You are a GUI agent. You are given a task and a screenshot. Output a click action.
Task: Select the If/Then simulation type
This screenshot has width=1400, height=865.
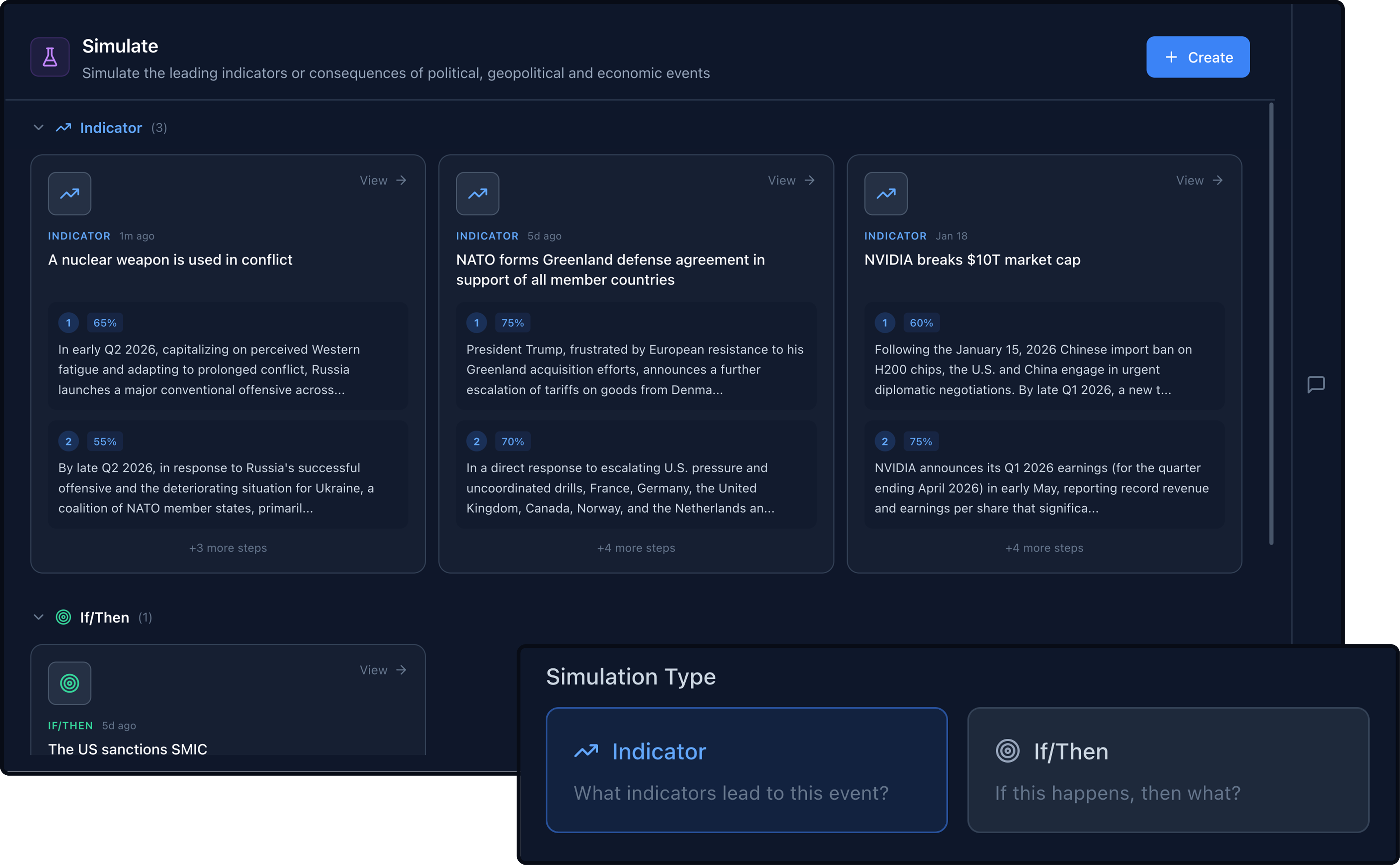[1167, 770]
